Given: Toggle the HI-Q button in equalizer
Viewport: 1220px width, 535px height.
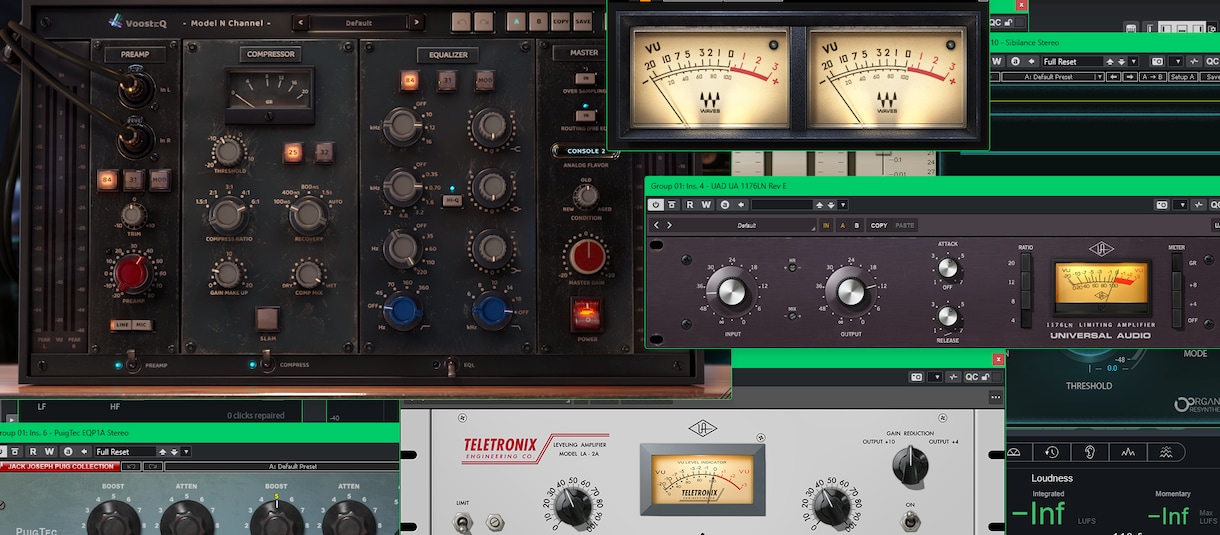Looking at the screenshot, I should (452, 201).
